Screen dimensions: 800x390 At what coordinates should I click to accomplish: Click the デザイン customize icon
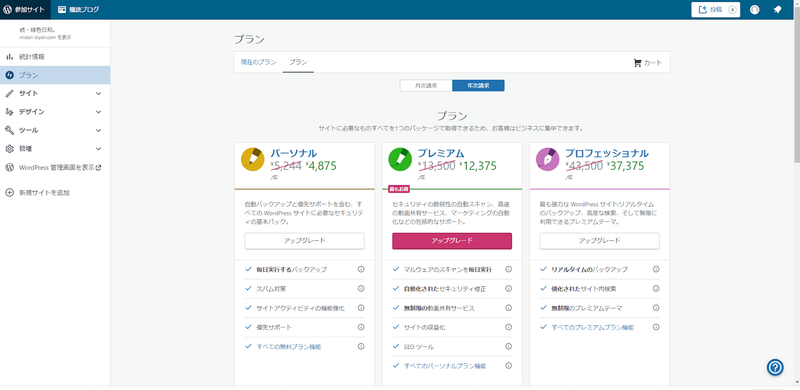[x=9, y=112]
